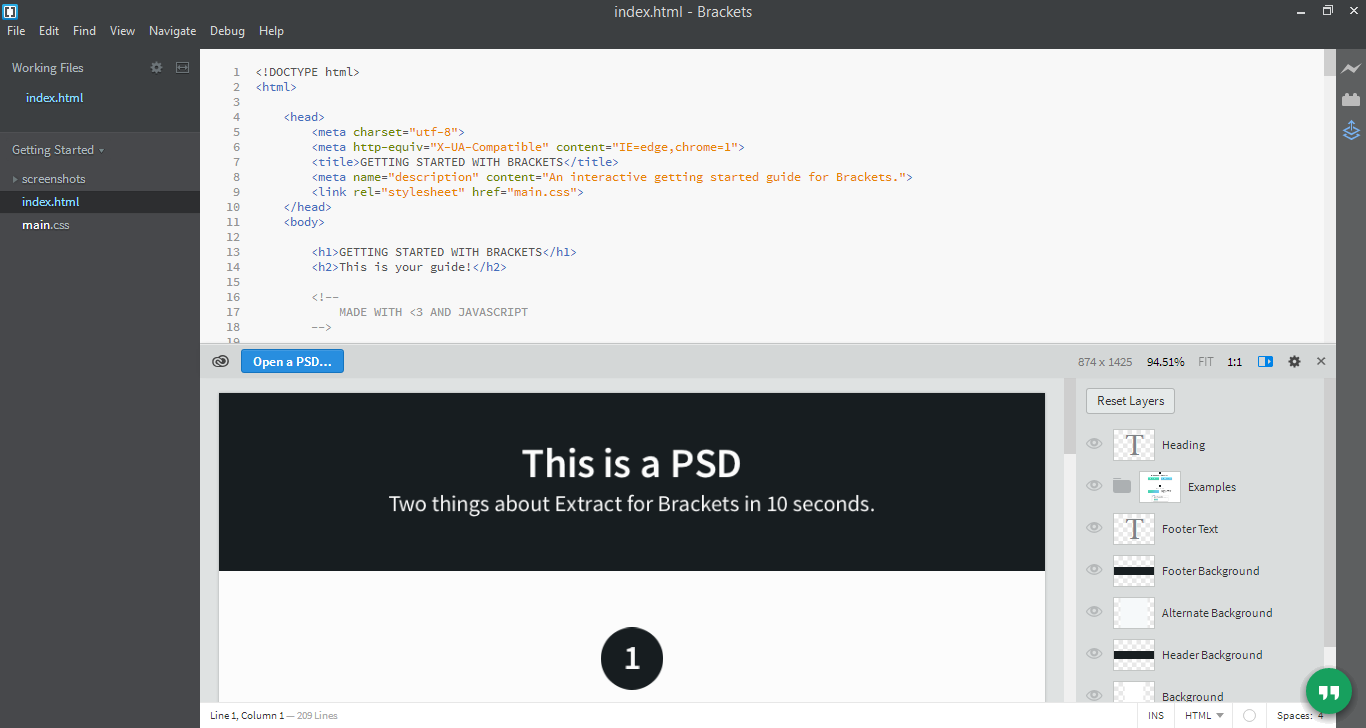This screenshot has width=1366, height=728.
Task: Toggle the layers panel view icon
Action: [x=1265, y=362]
